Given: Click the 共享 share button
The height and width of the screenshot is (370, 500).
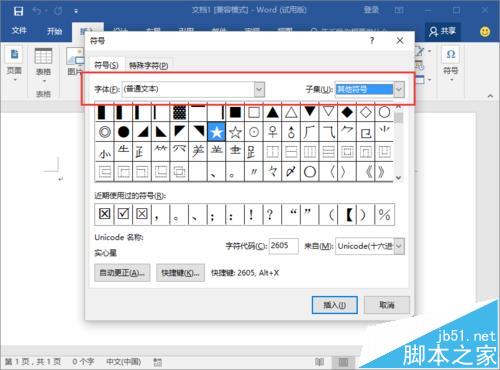Looking at the screenshot, I should [443, 31].
